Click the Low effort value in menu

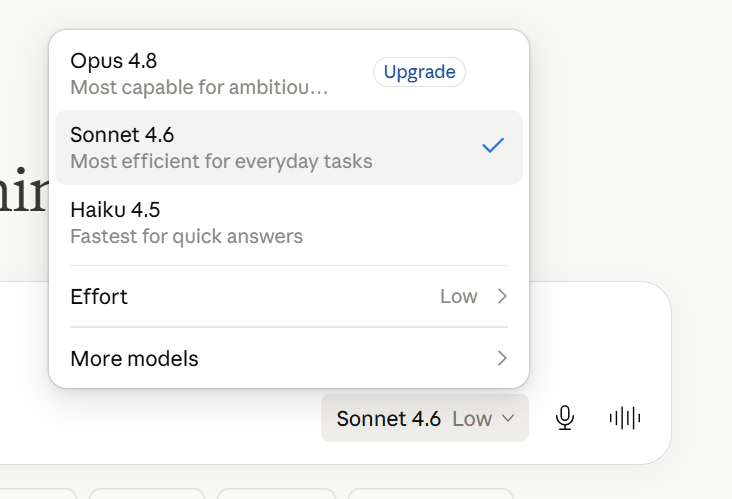click(458, 296)
